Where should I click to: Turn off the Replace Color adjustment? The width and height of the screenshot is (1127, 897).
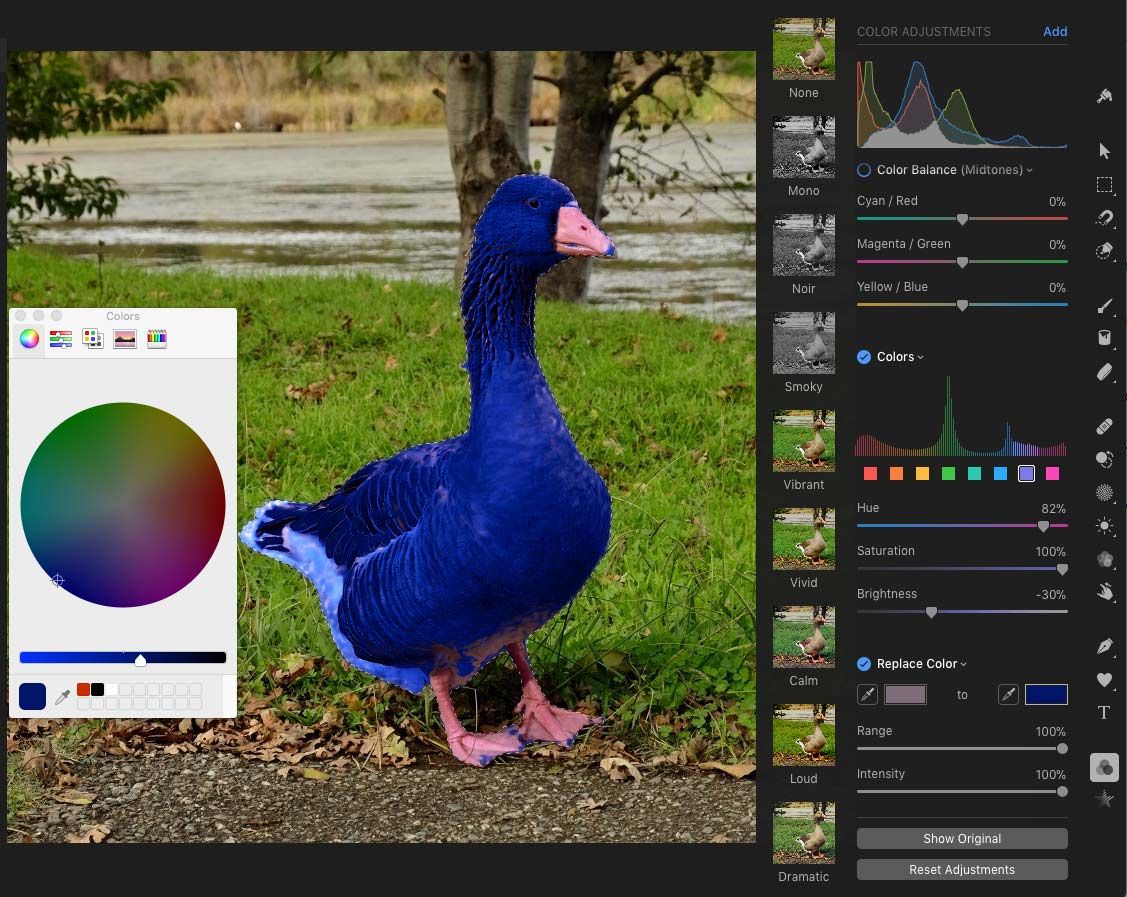click(862, 663)
